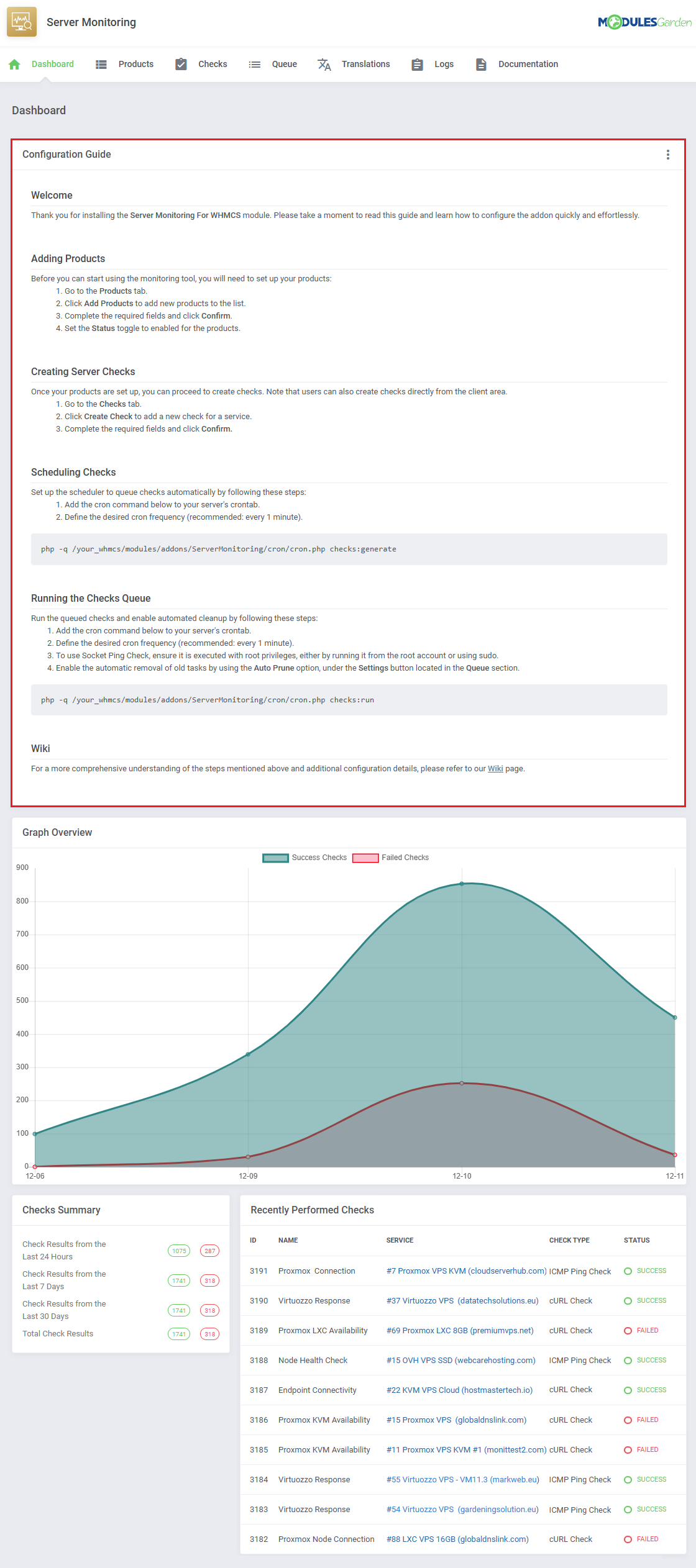This screenshot has height=1568, width=696.
Task: Click SUCCESS status icon for check 3183
Action: point(628,1510)
